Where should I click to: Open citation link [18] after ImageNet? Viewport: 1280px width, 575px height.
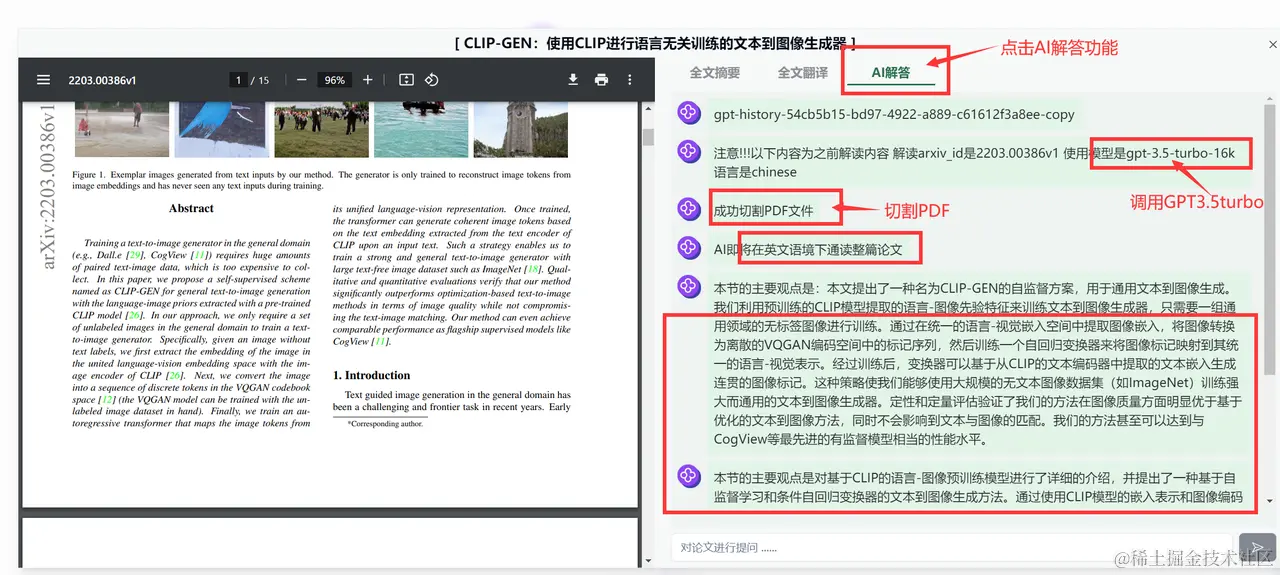click(x=533, y=268)
